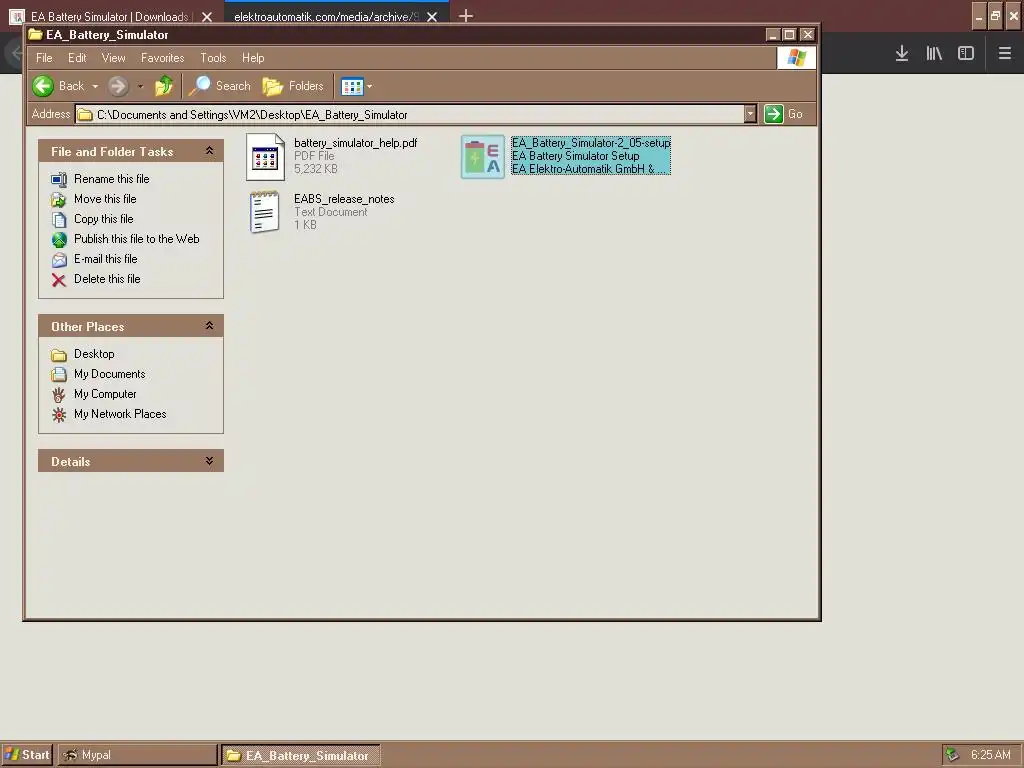The height and width of the screenshot is (768, 1024).
Task: Click the Publish to Web globe icon
Action: pos(59,240)
